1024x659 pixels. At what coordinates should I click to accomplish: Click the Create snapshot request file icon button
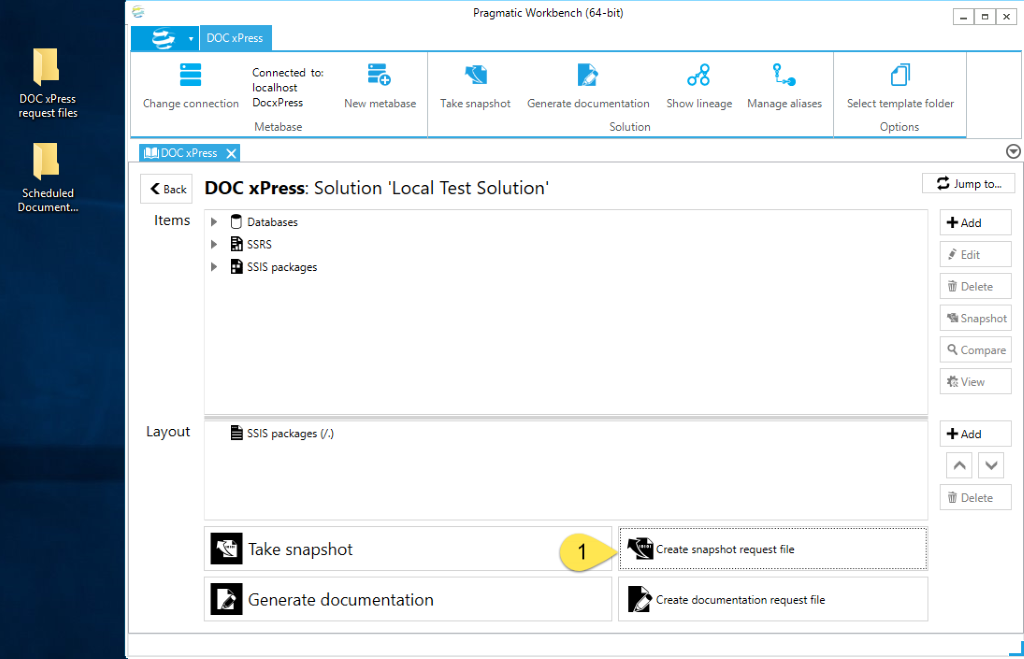(641, 548)
